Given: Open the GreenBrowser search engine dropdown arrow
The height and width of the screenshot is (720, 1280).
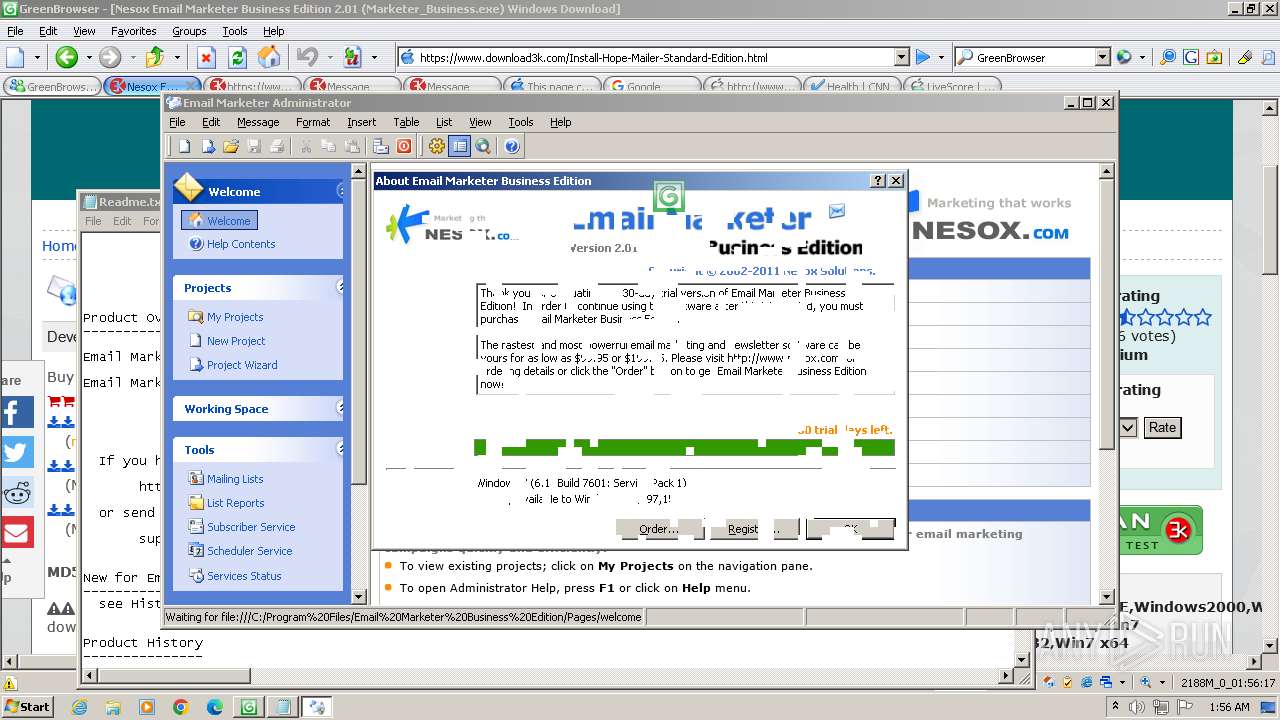Looking at the screenshot, I should click(1102, 57).
